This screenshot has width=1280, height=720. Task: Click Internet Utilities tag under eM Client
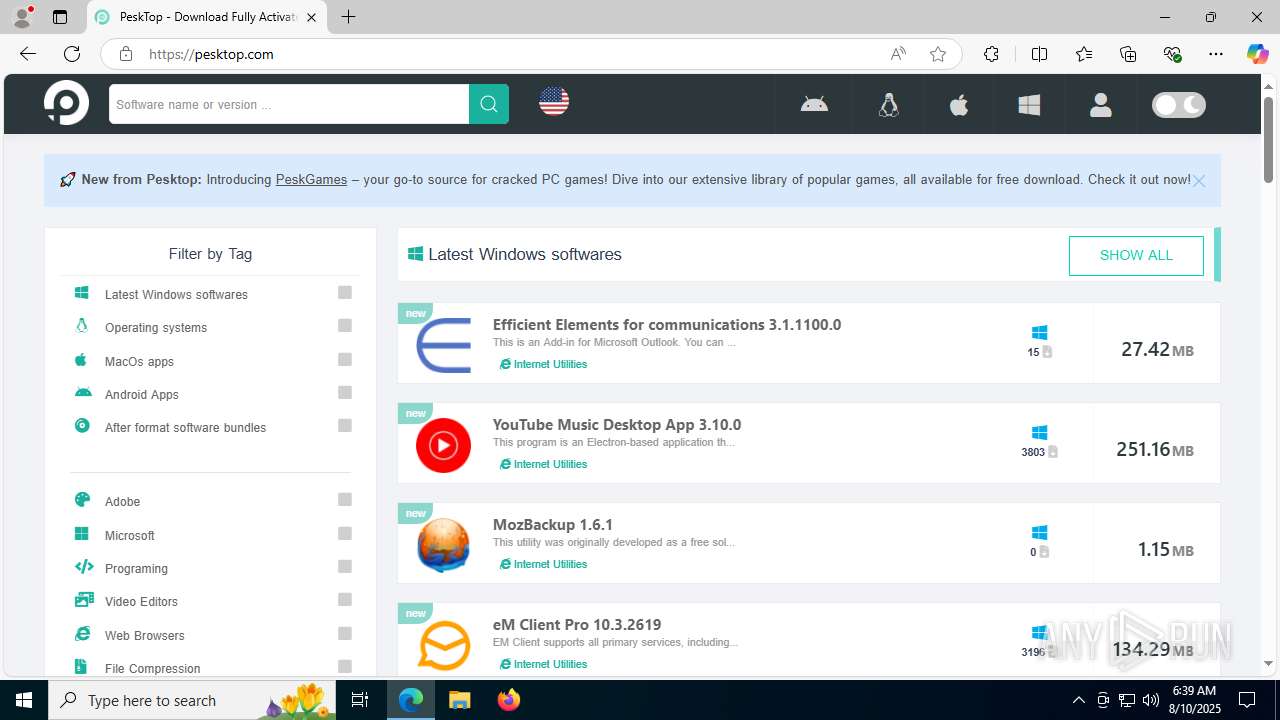543,665
